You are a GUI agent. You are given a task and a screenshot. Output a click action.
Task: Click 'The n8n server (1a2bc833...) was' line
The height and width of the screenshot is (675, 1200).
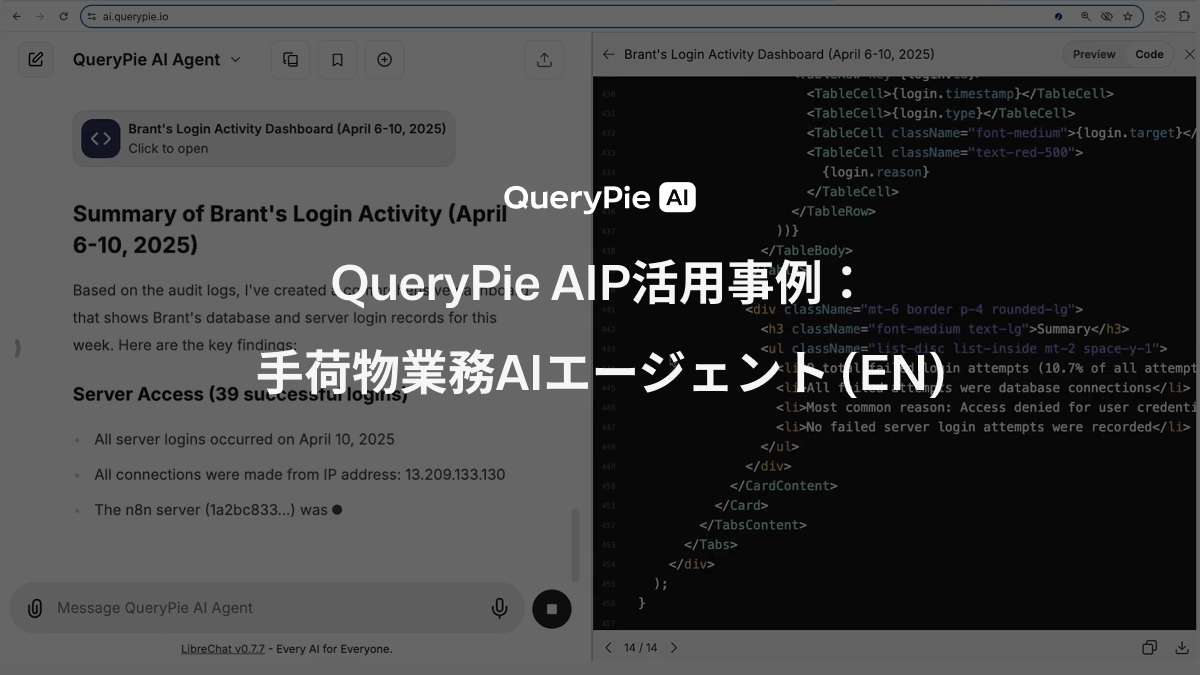coord(211,510)
